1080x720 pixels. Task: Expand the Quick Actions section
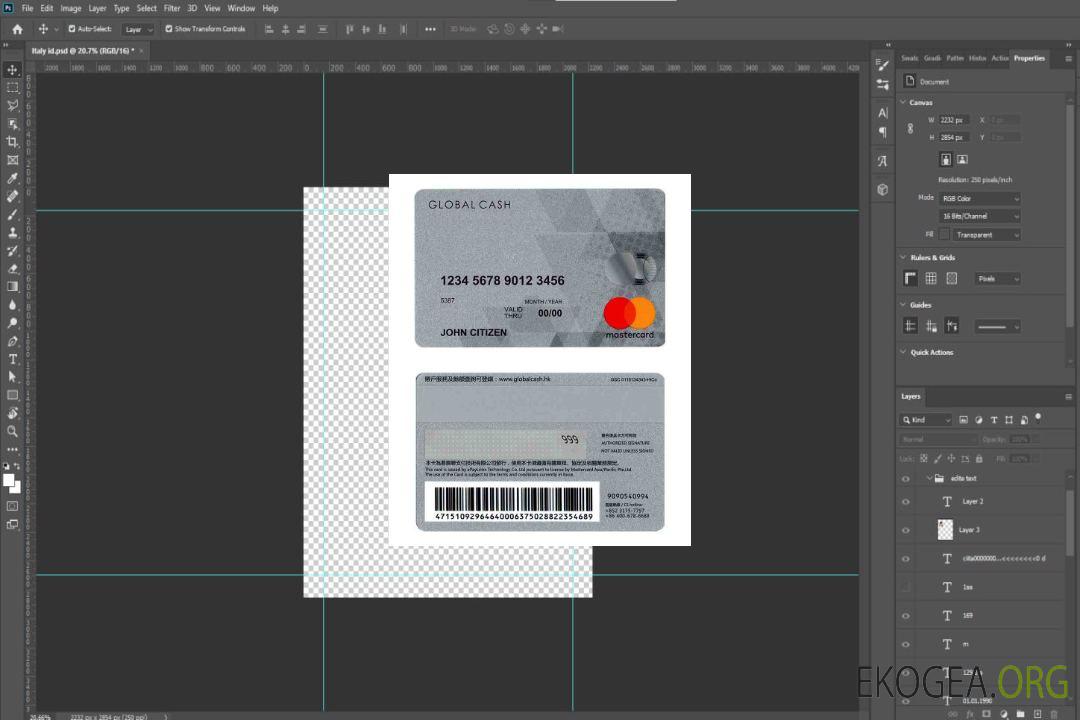pyautogui.click(x=903, y=351)
